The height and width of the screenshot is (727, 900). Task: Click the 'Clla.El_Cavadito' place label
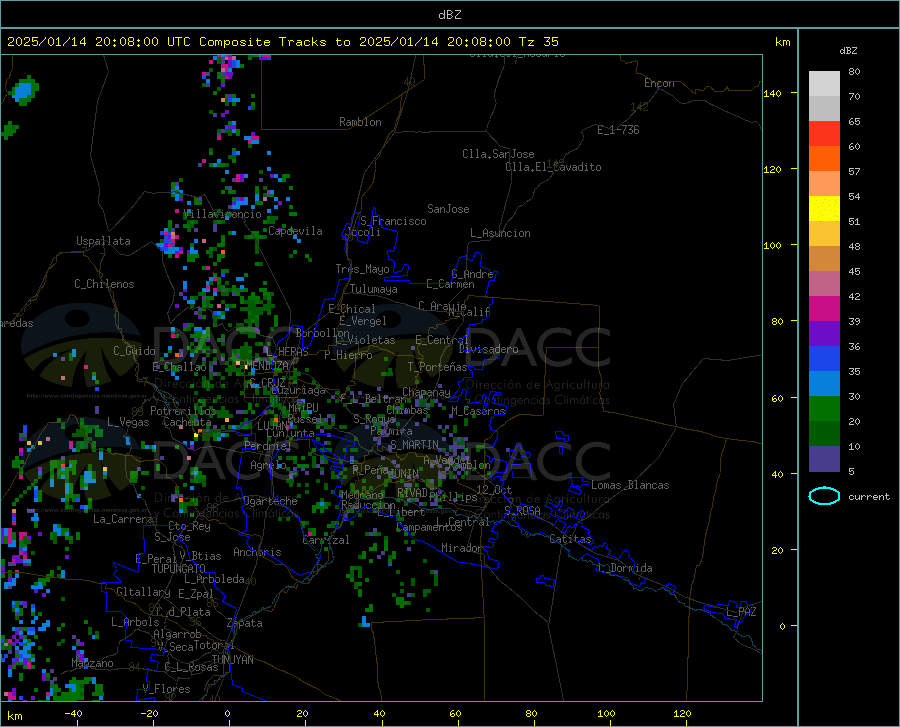click(x=553, y=168)
